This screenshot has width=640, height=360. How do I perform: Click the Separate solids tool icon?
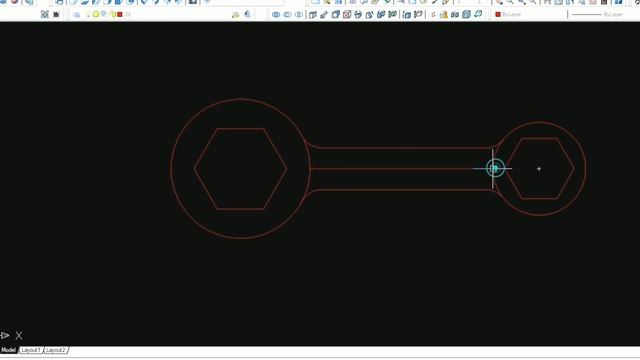click(455, 15)
